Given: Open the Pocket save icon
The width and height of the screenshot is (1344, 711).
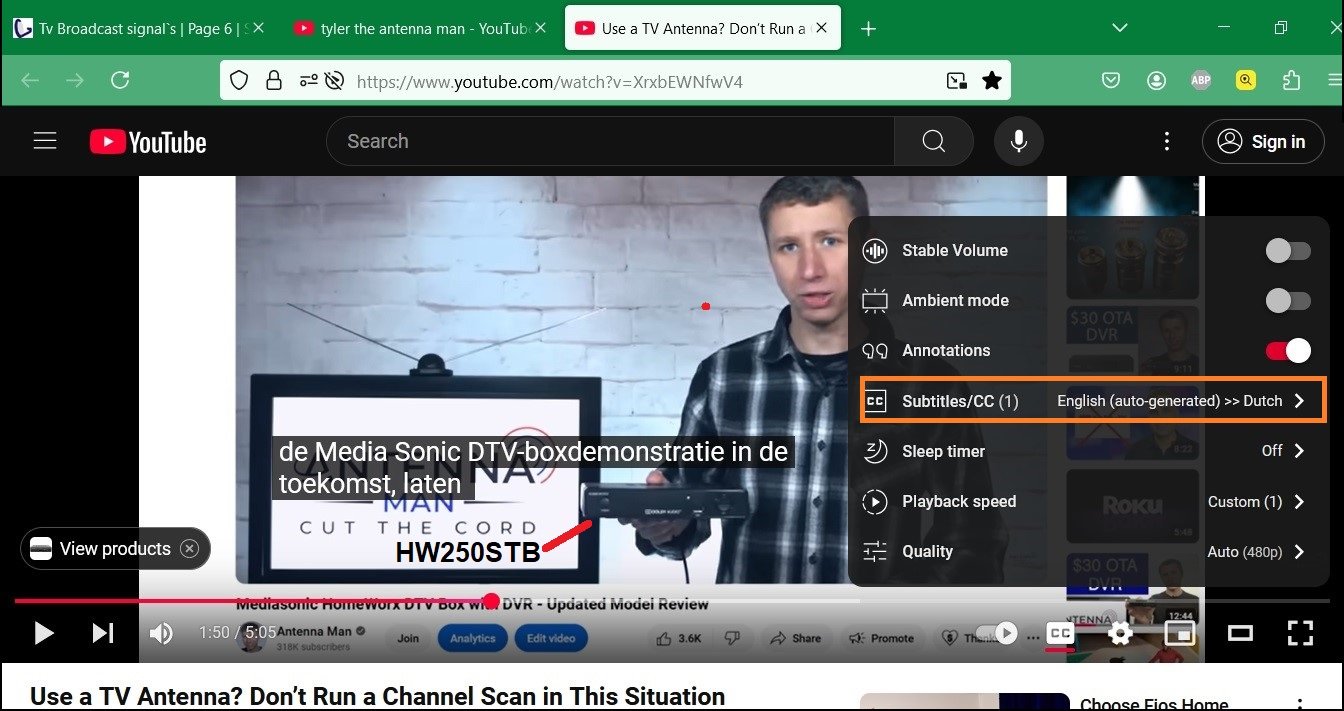Looking at the screenshot, I should tap(1110, 81).
